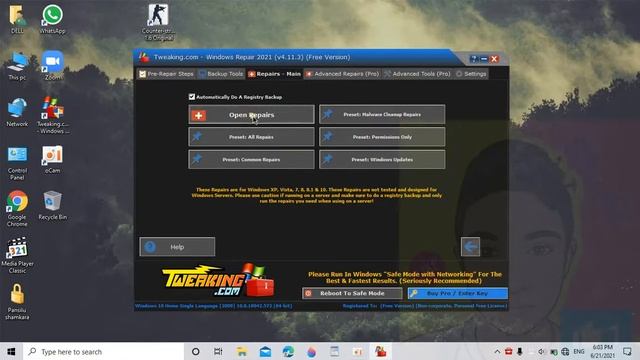Screen dimensions: 640x360
Task: Select the Pansilu shamkara desktop icon
Action: [17, 302]
